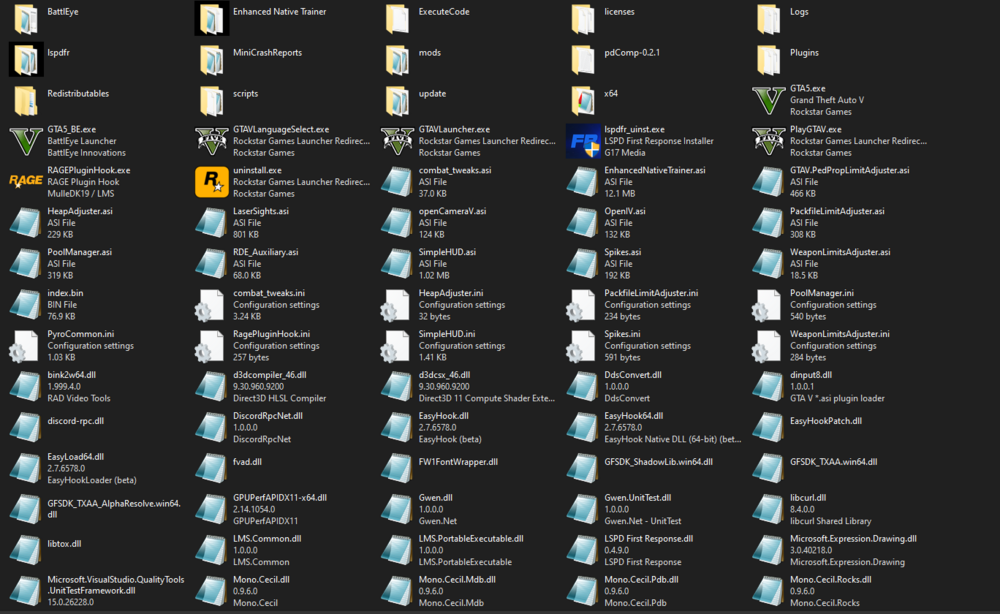Click the PlayGTAV.exe icon
The image size is (1000, 614).
tap(768, 142)
